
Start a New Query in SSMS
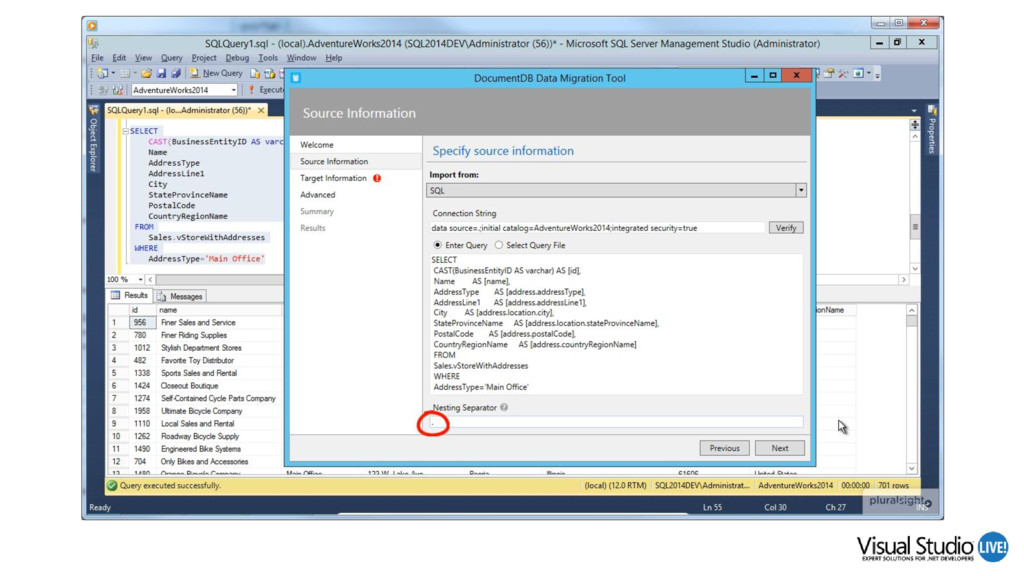216,74
